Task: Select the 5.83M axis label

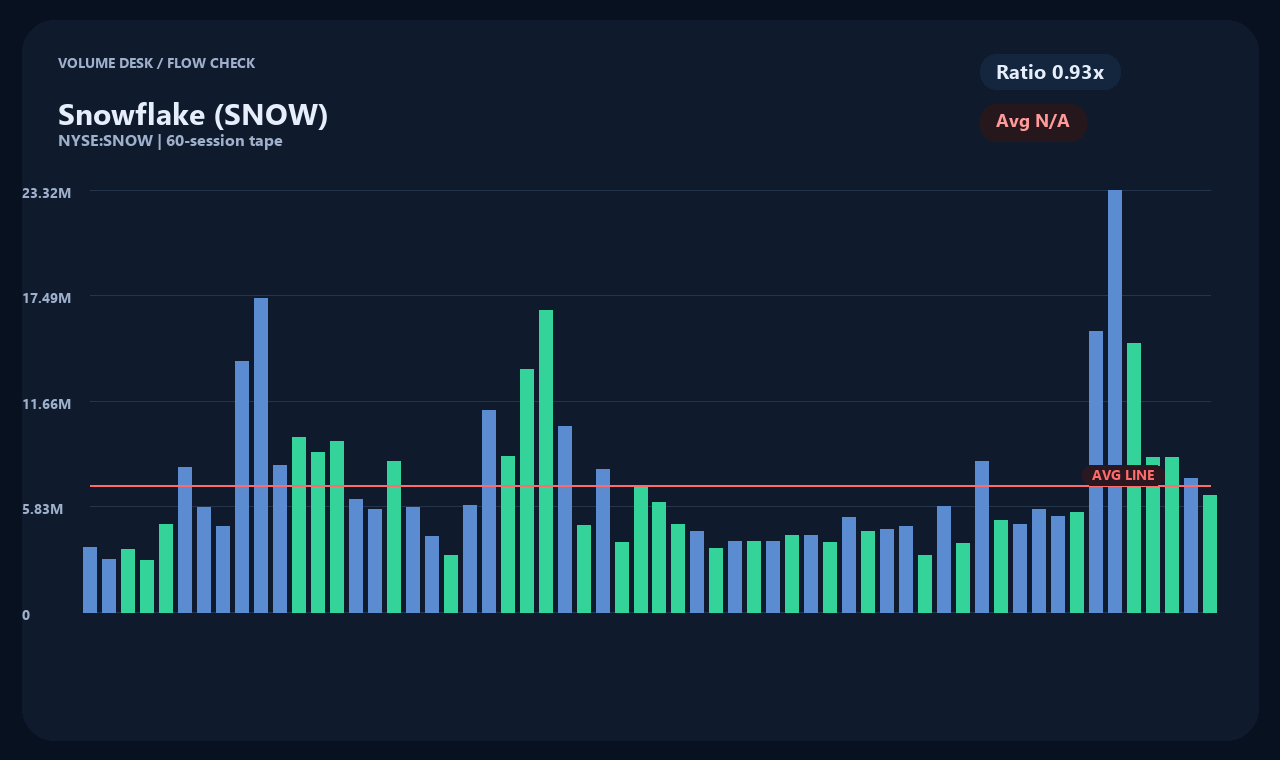Action: [44, 509]
